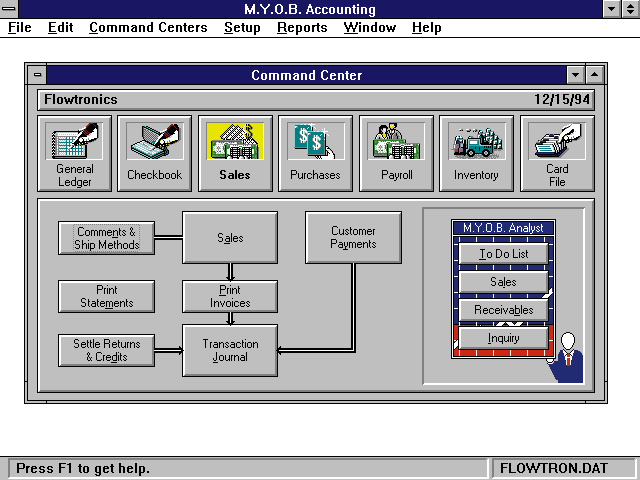The height and width of the screenshot is (480, 640).
Task: Switch to the Payroll command center
Action: click(x=396, y=153)
